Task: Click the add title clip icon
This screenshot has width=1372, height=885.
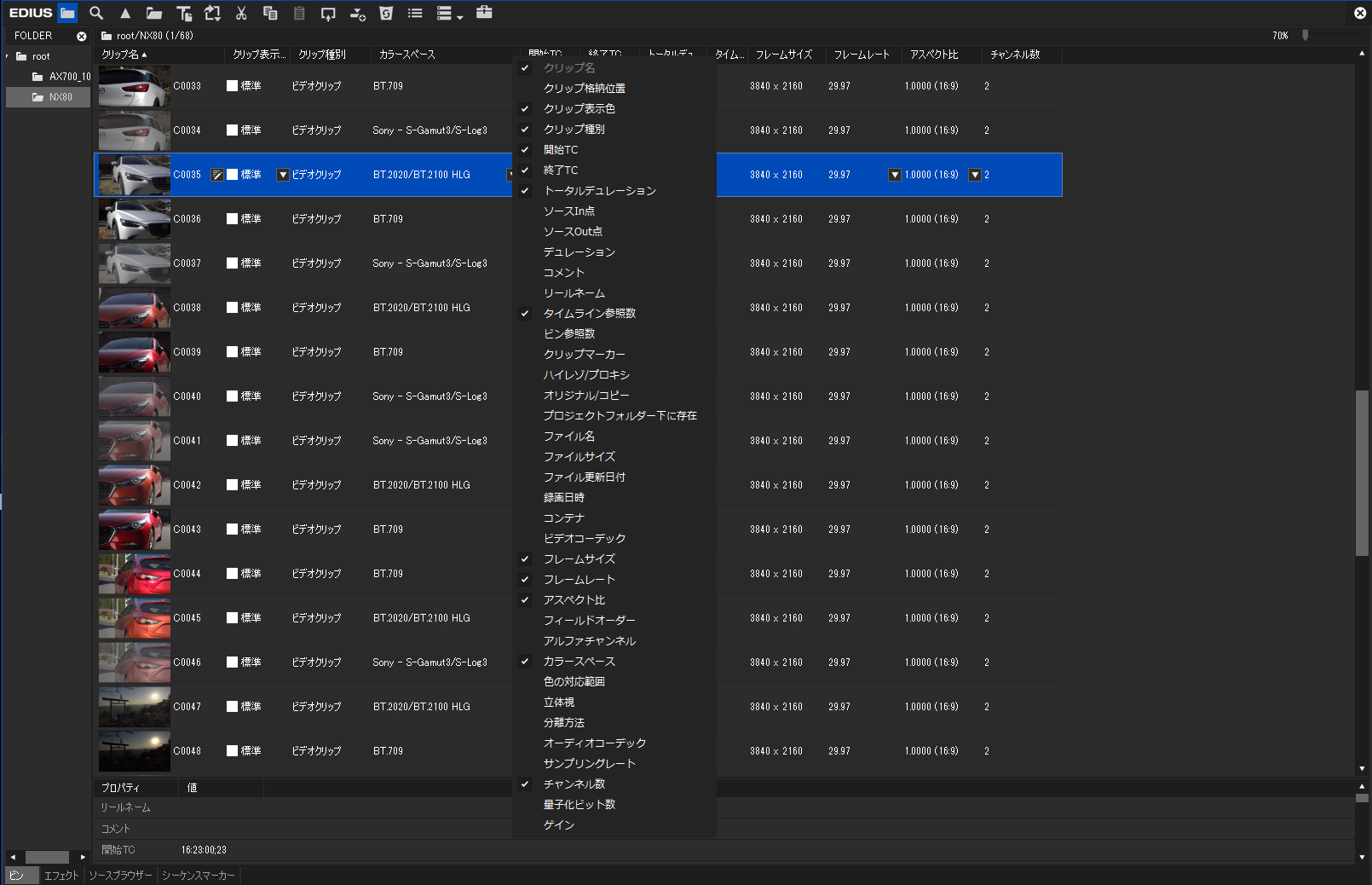Action: 183,13
